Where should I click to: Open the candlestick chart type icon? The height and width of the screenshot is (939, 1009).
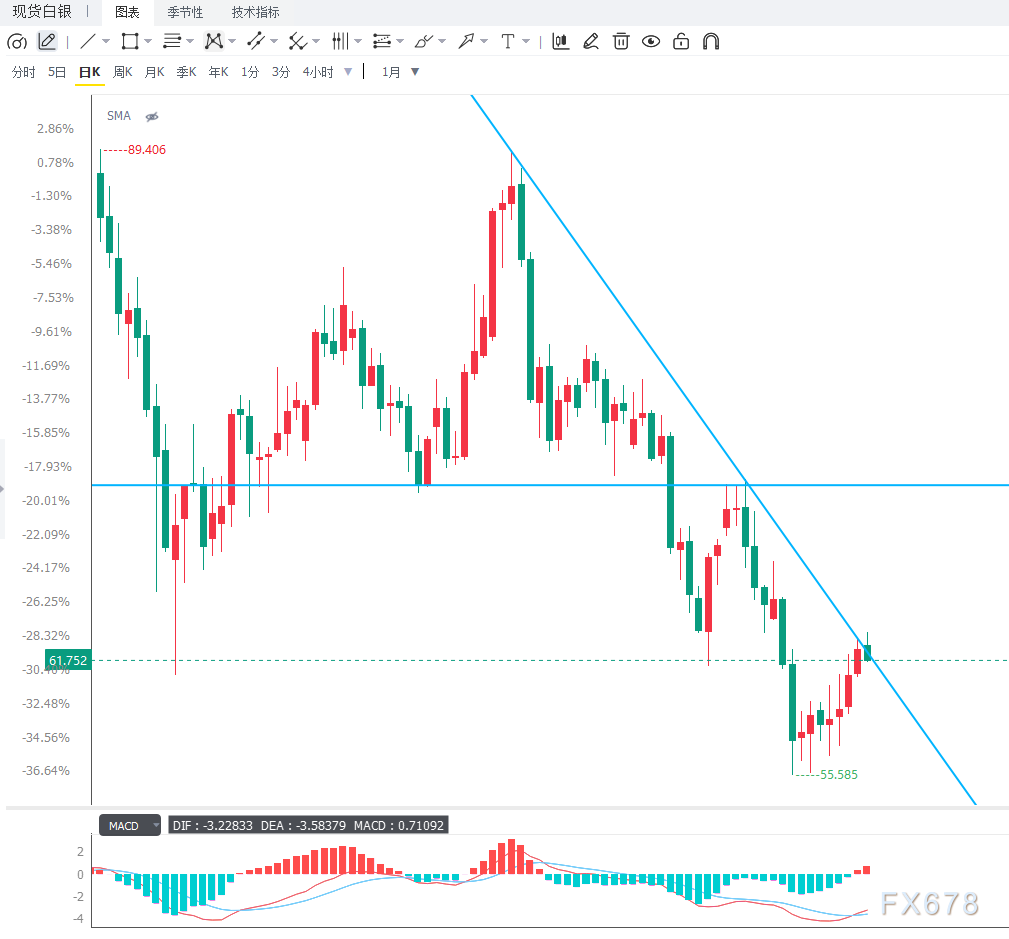click(560, 41)
